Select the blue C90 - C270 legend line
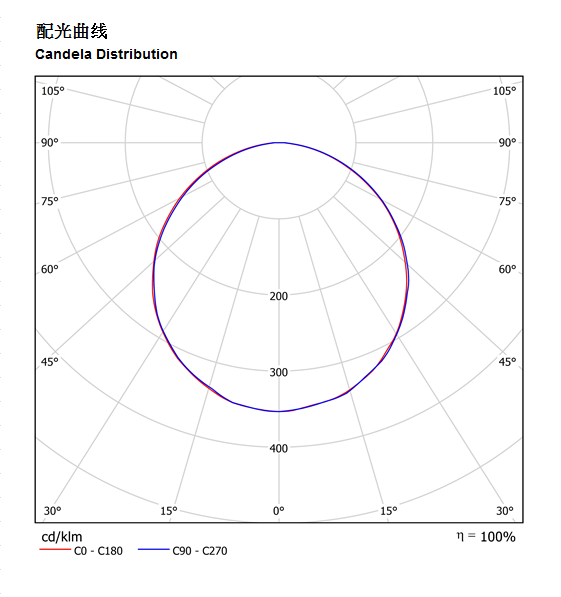Screen dimensions: 561x597 pos(153,549)
